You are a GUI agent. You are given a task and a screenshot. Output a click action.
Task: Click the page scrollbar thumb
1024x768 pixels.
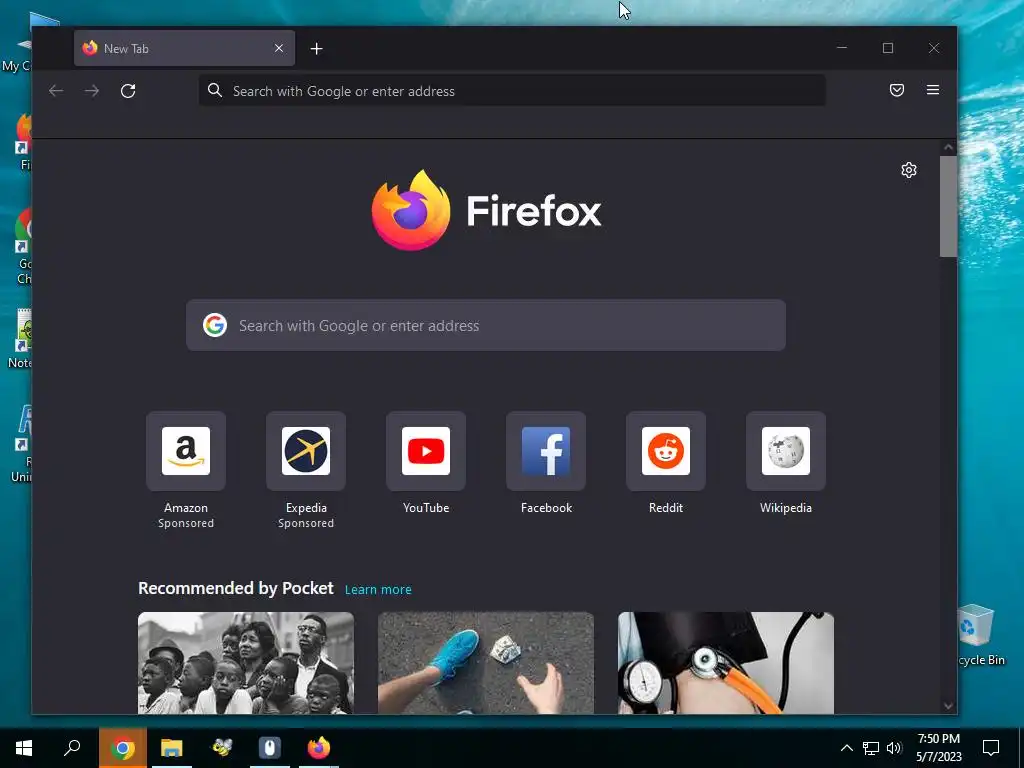pyautogui.click(x=948, y=206)
